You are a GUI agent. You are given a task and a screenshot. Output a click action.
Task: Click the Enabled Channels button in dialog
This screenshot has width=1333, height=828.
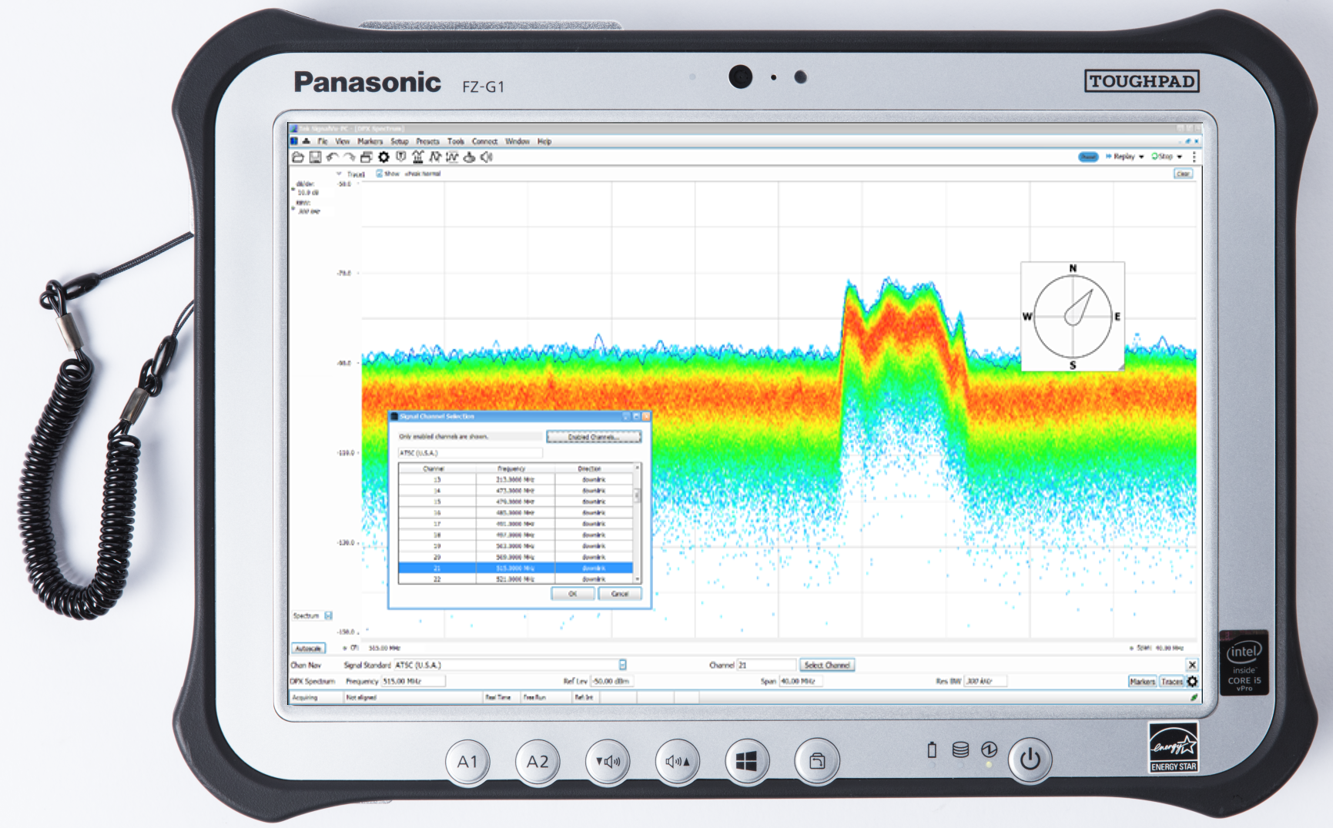pyautogui.click(x=593, y=437)
